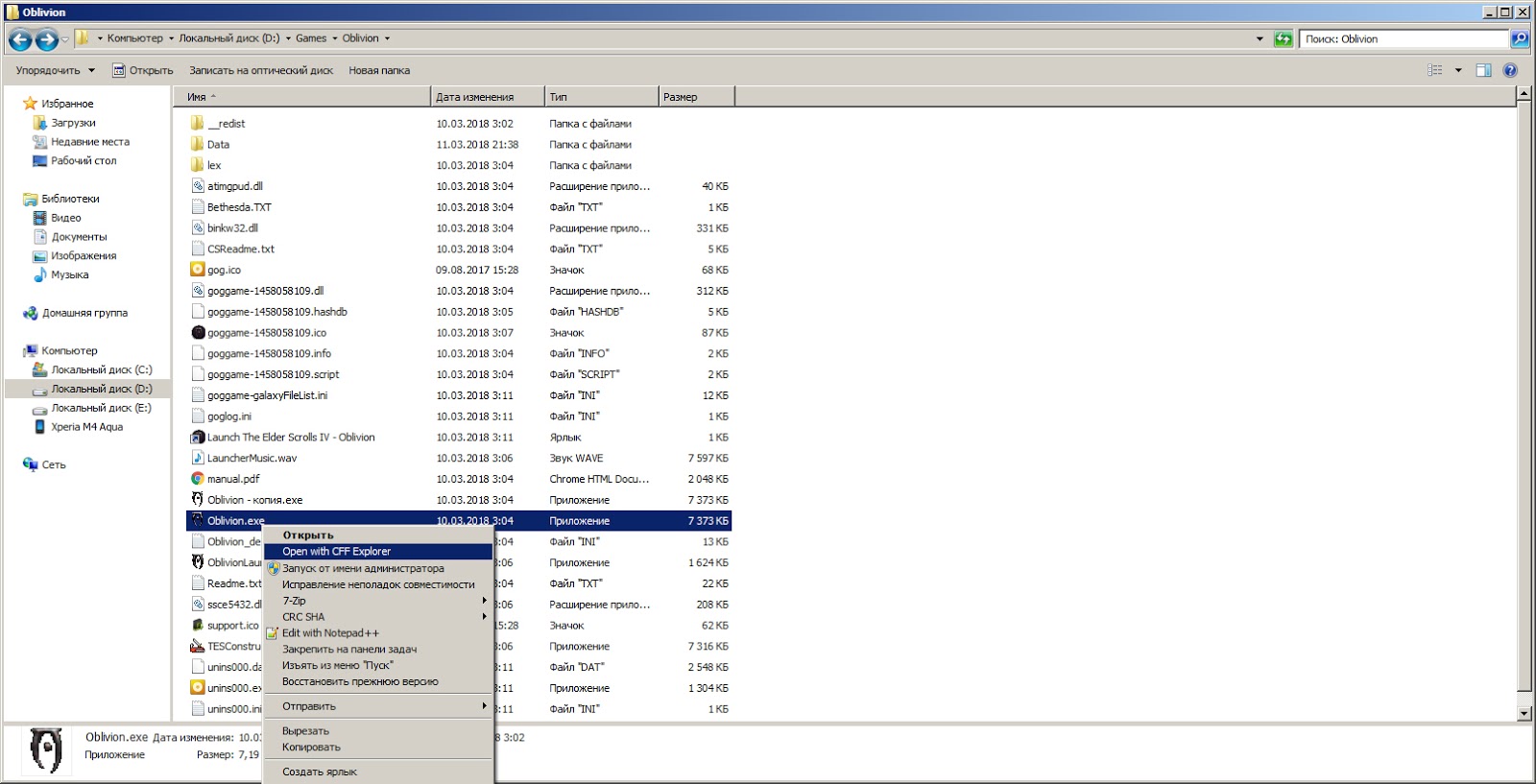Expand the 7-Zip submenu
Screen dimensions: 1536x784
click(x=377, y=601)
